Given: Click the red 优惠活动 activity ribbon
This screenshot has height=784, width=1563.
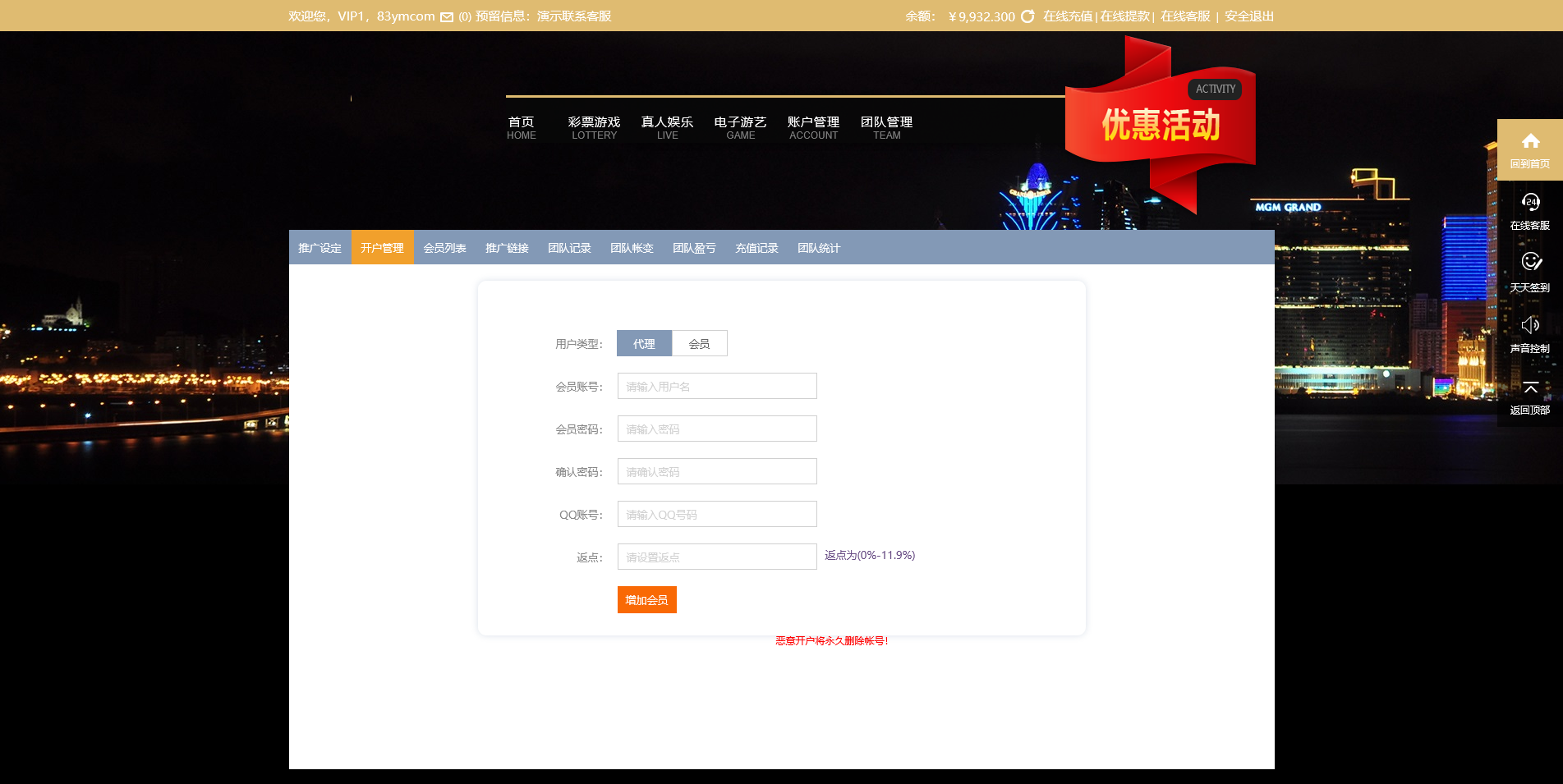Looking at the screenshot, I should click(1160, 125).
